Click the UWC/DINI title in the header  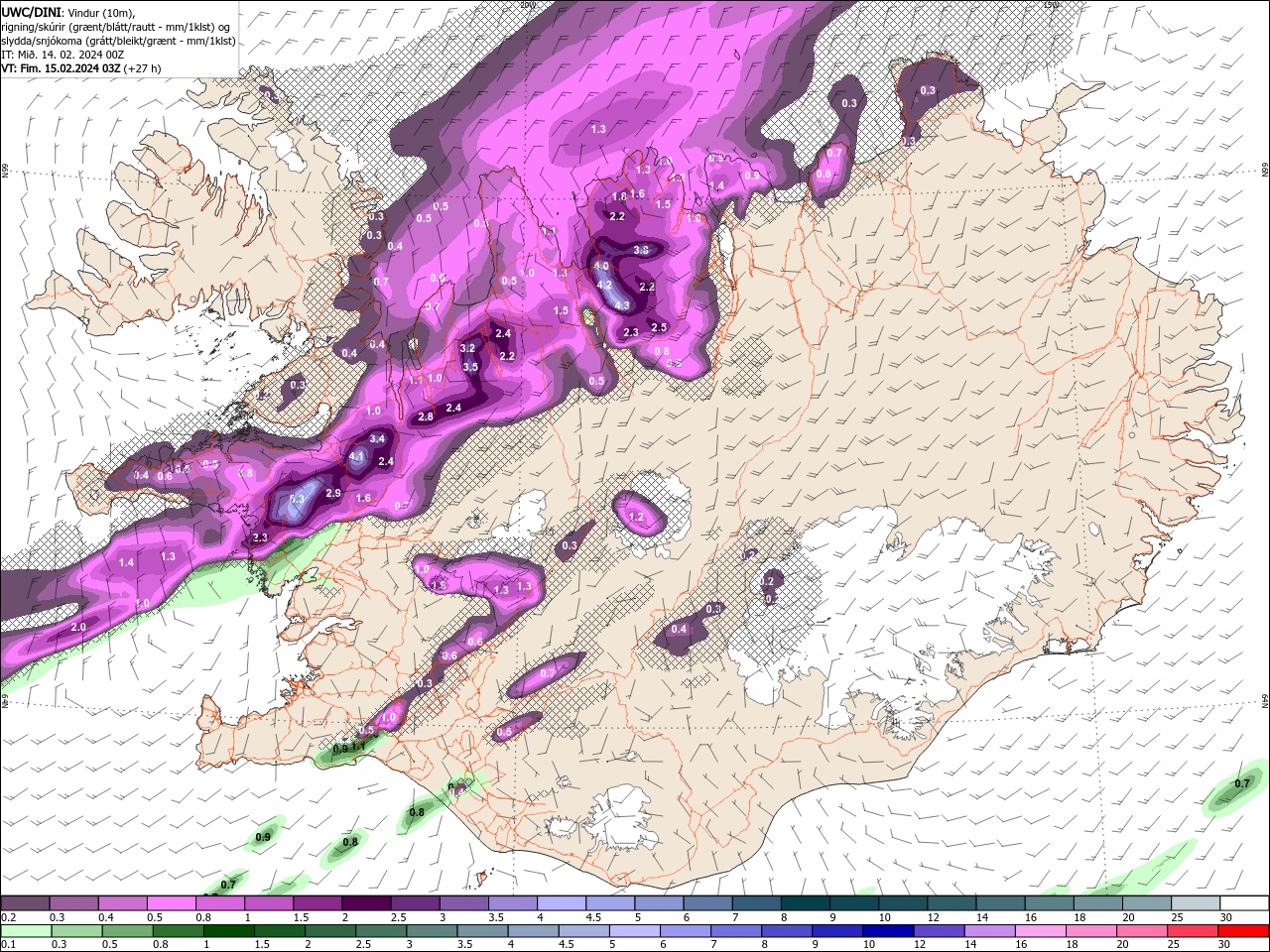(x=31, y=12)
